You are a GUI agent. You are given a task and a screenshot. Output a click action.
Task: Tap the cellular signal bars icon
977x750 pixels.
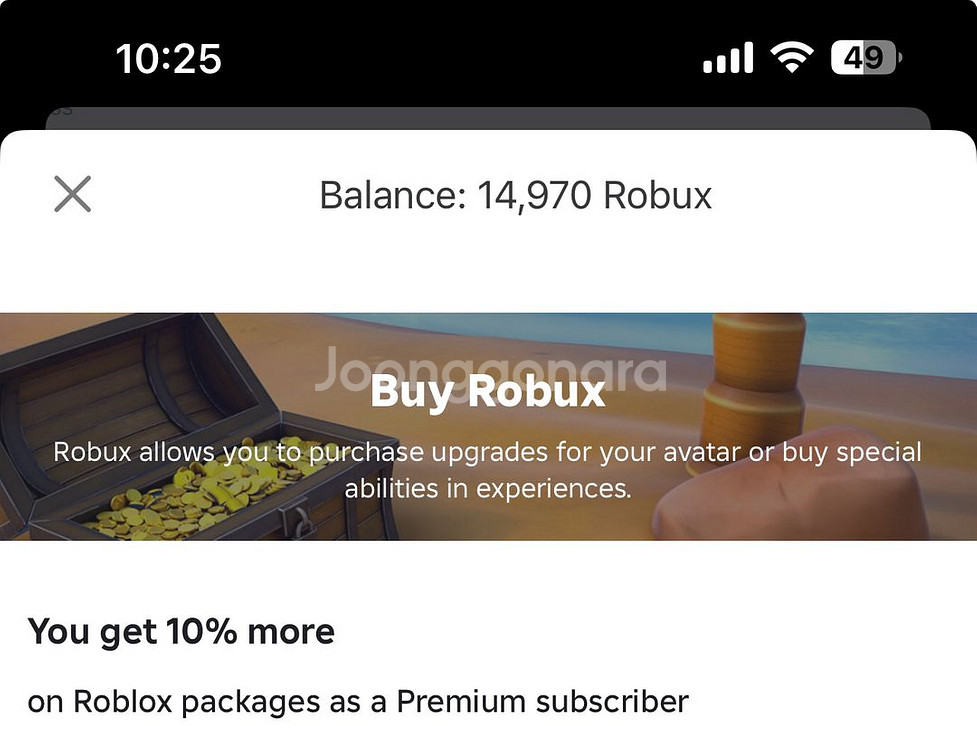click(x=727, y=59)
